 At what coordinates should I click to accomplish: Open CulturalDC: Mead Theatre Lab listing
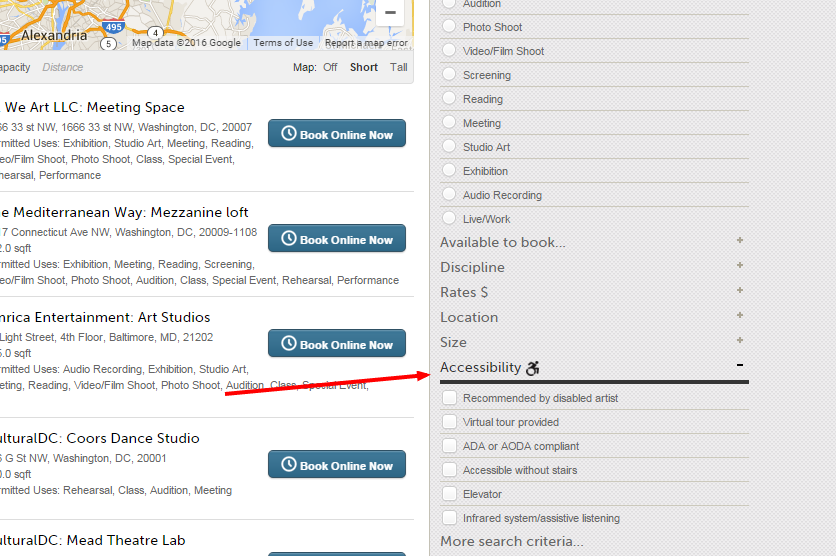tap(93, 540)
